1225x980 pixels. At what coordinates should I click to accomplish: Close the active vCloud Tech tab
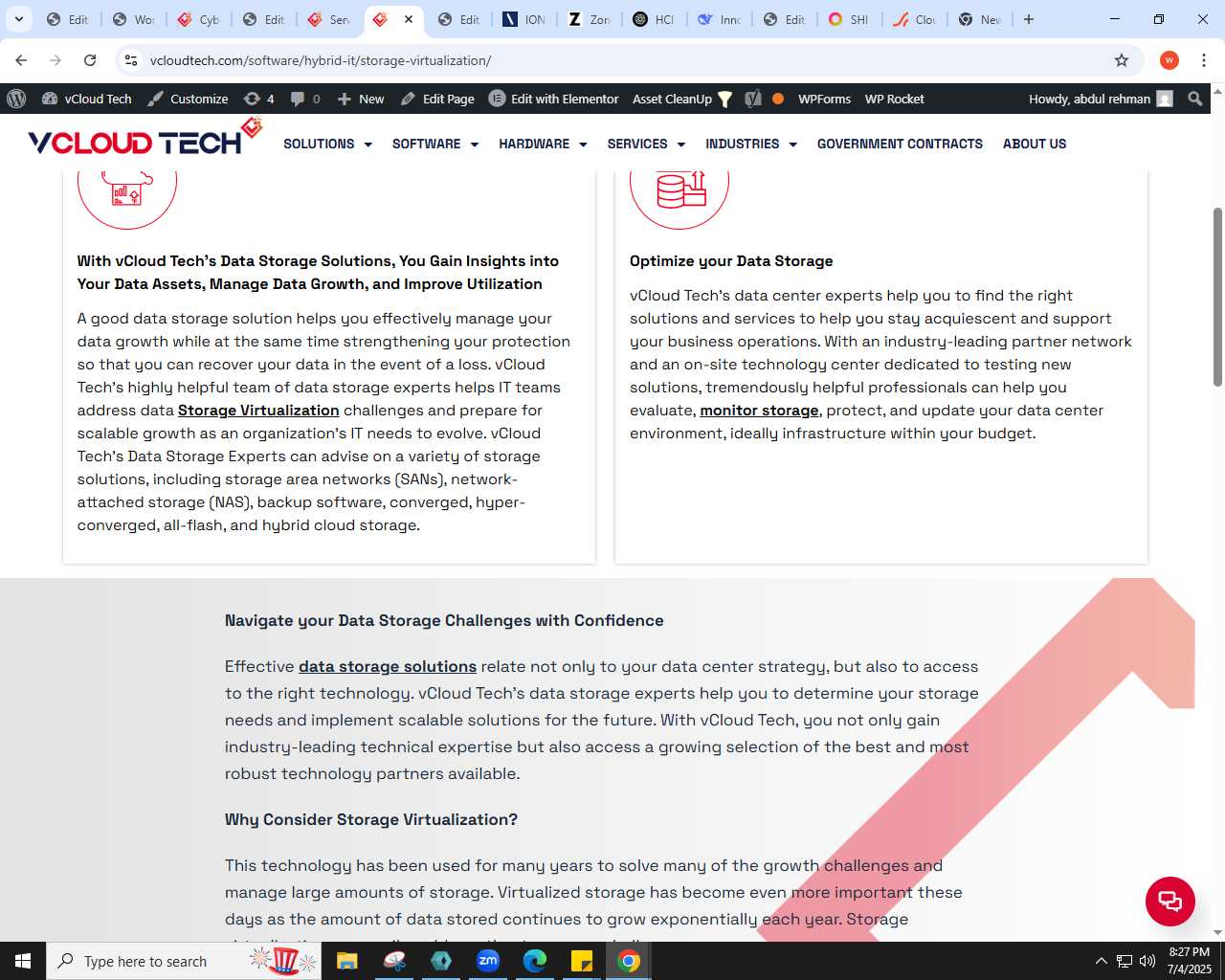pos(409,19)
